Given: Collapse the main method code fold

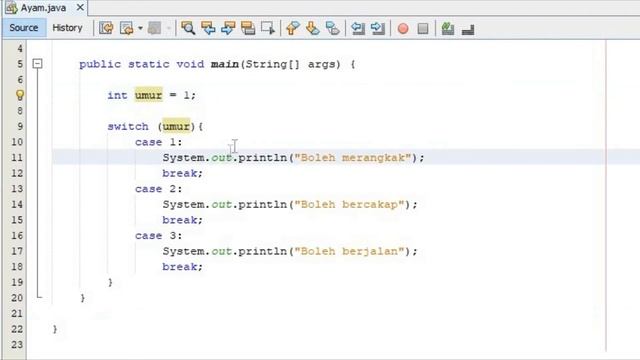Looking at the screenshot, I should pos(37,64).
